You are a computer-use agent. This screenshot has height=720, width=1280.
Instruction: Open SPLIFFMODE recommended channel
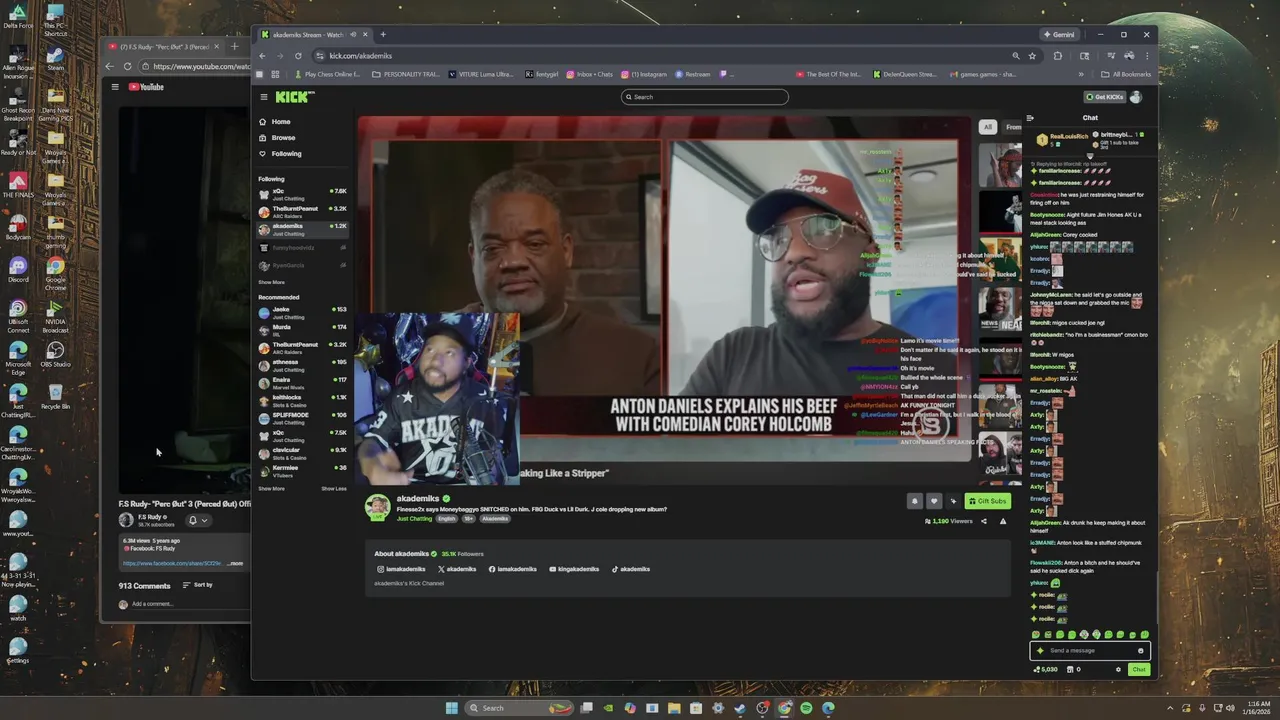(x=302, y=418)
